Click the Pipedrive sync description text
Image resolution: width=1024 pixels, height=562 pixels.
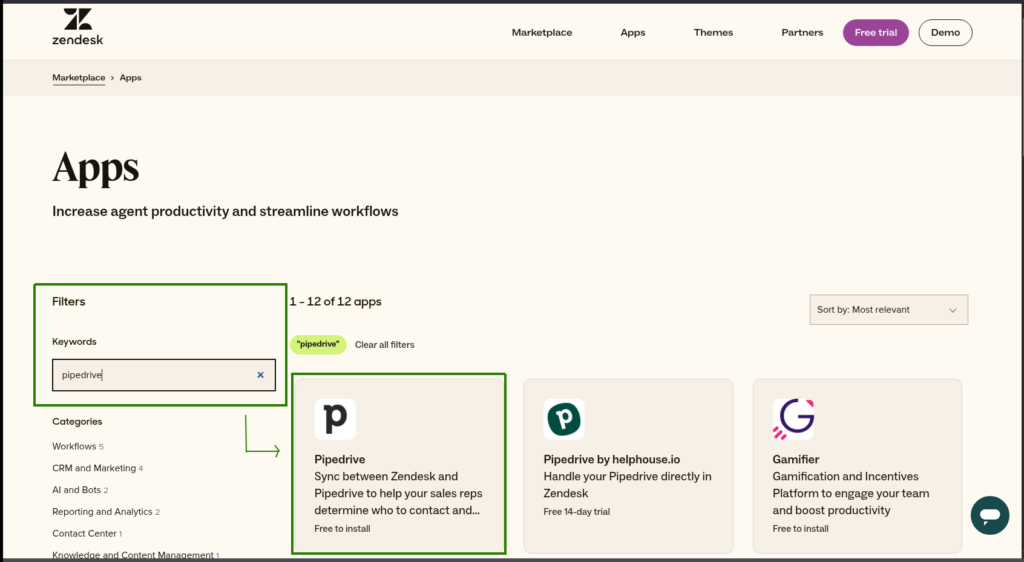(x=398, y=493)
